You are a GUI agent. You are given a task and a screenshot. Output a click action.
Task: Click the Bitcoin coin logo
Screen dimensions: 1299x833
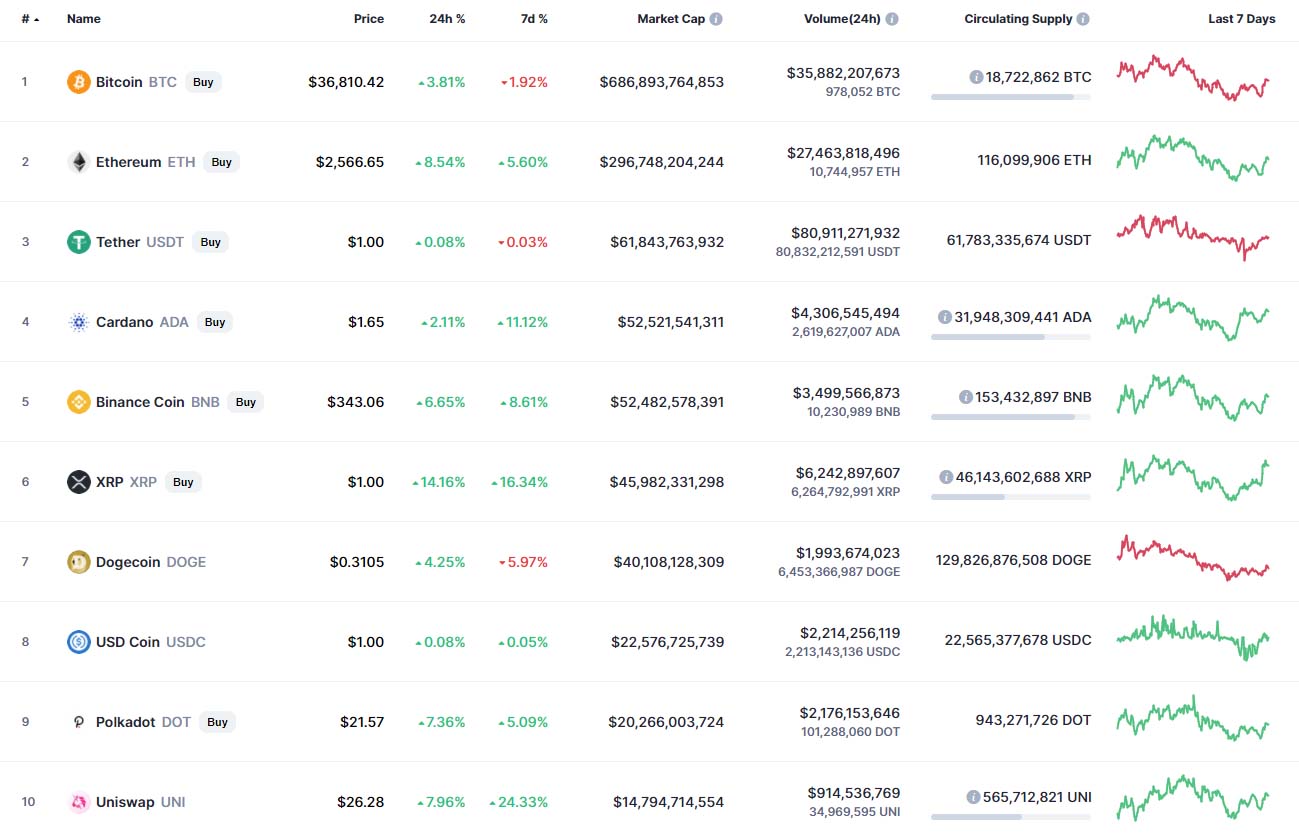pyautogui.click(x=78, y=82)
